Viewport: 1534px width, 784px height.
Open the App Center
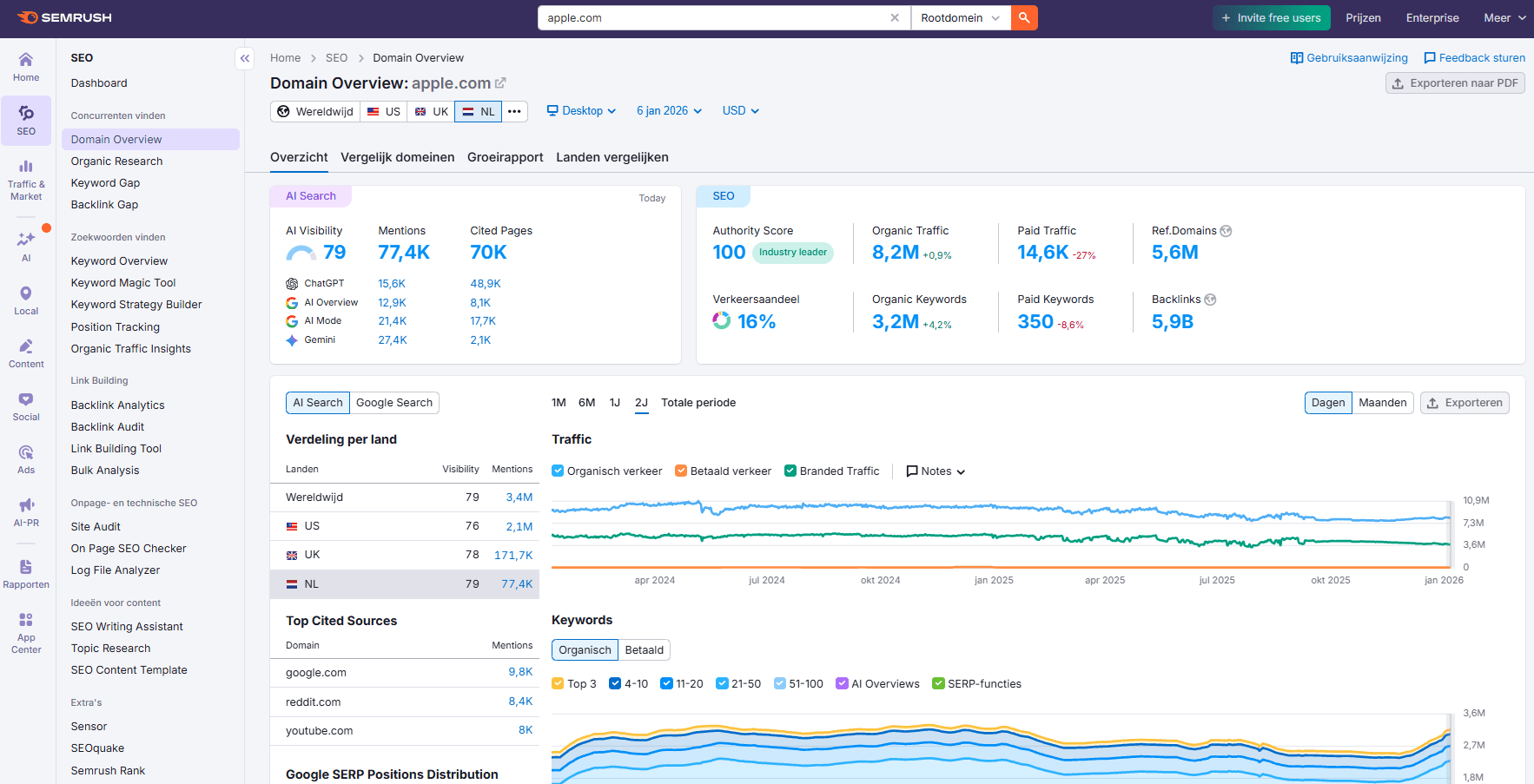pos(26,631)
